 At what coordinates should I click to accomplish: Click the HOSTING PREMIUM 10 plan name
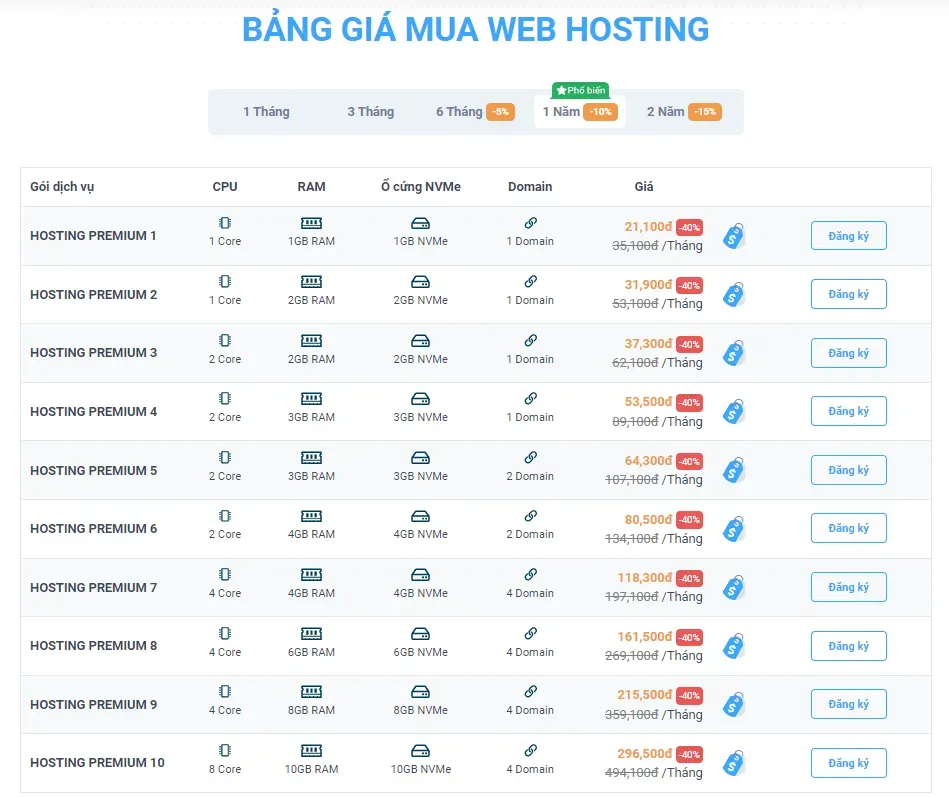[x=97, y=763]
